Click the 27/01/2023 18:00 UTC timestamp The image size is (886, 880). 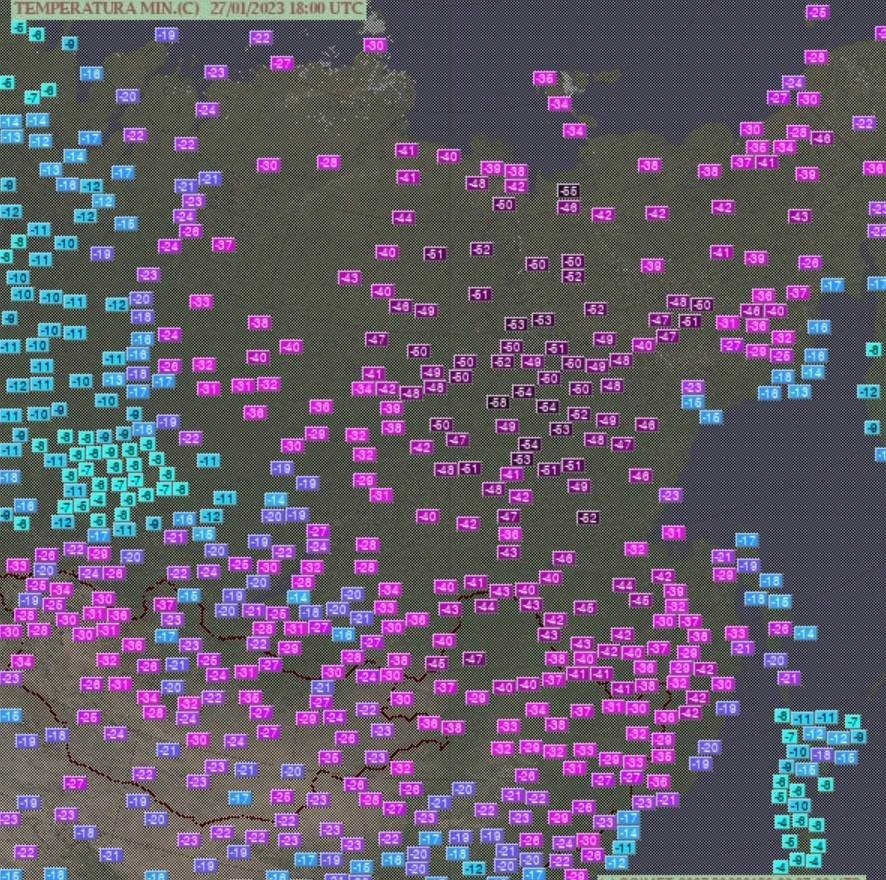point(287,8)
